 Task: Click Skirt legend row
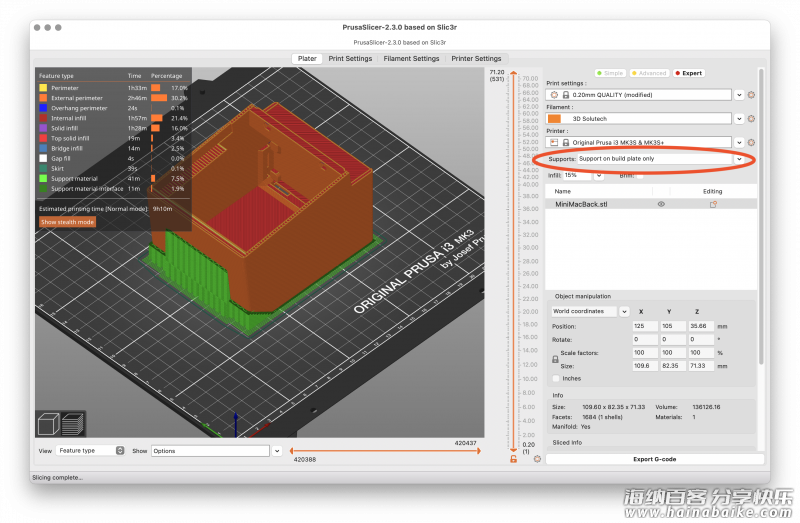pos(113,168)
